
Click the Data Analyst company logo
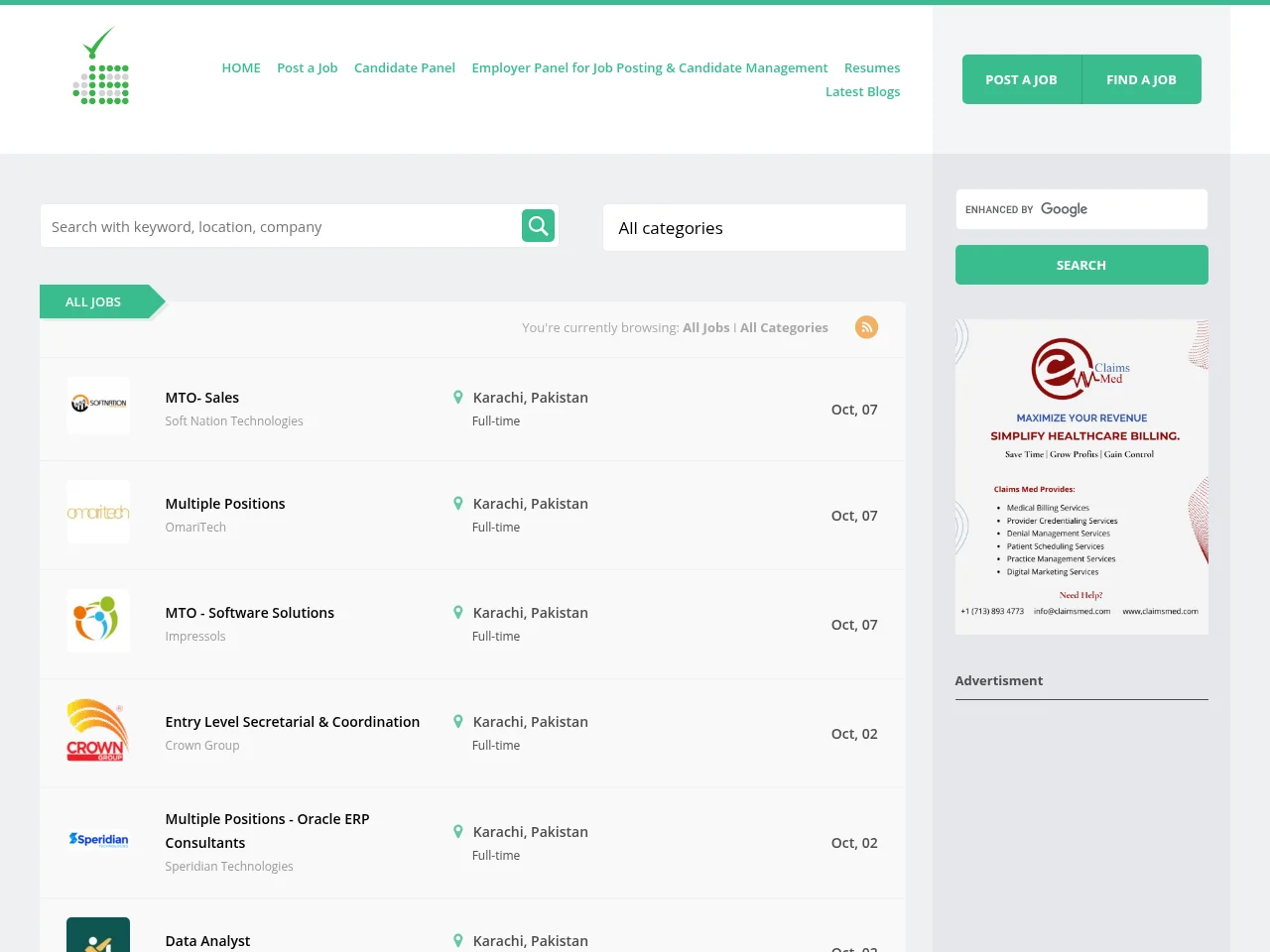(x=98, y=934)
